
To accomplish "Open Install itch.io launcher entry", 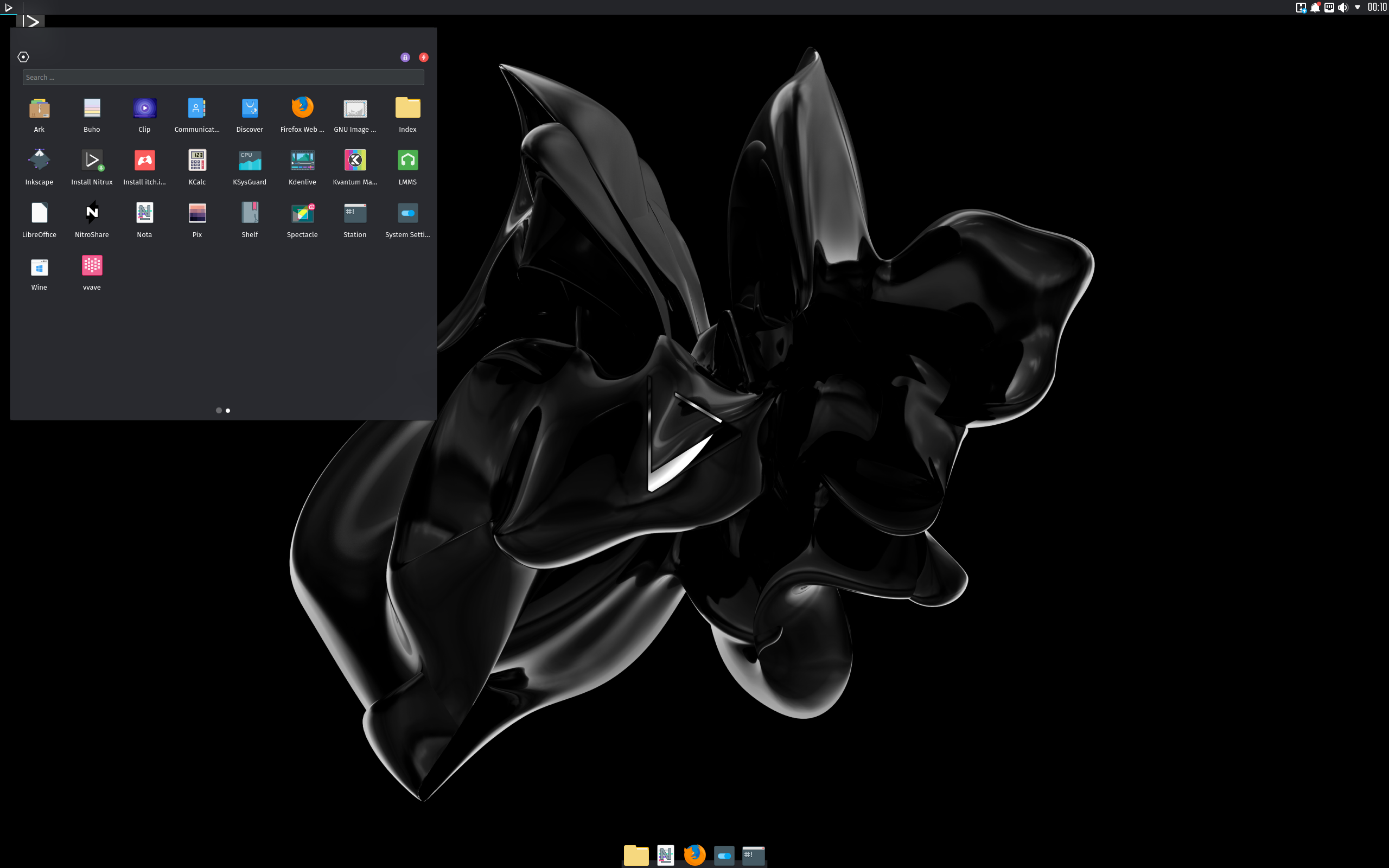I will click(x=145, y=167).
